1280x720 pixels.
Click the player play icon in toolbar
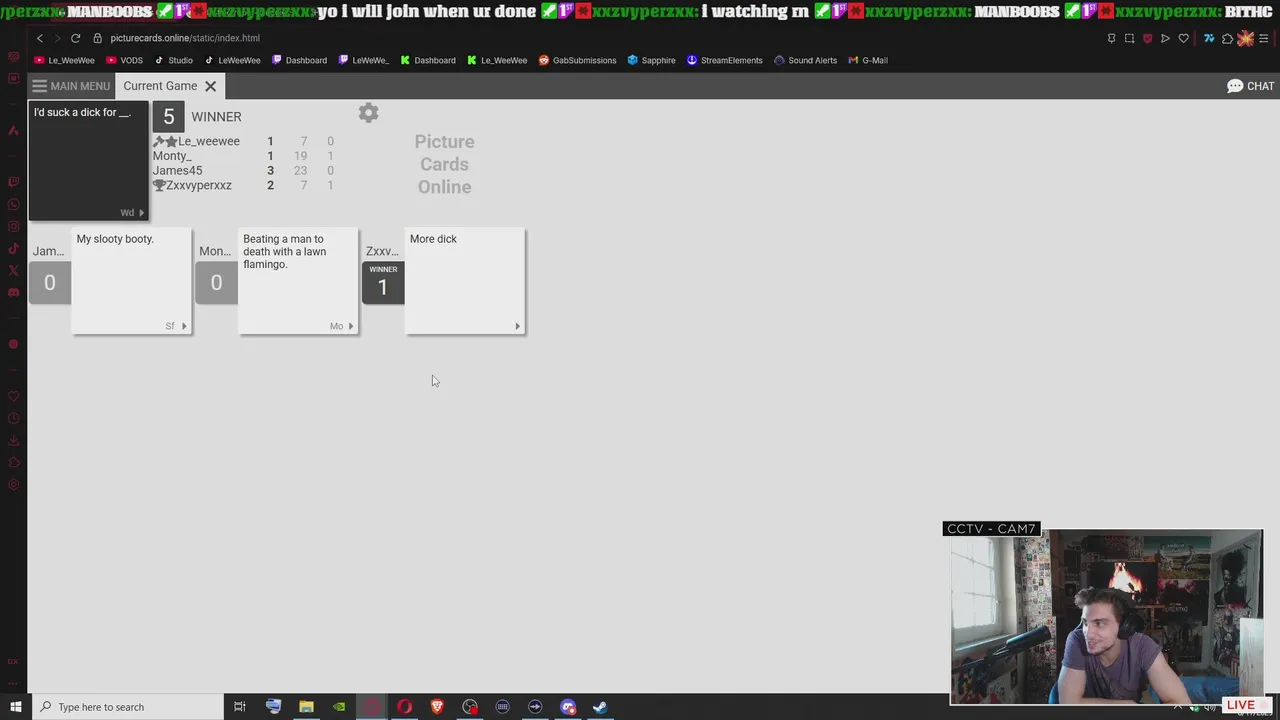1165,38
